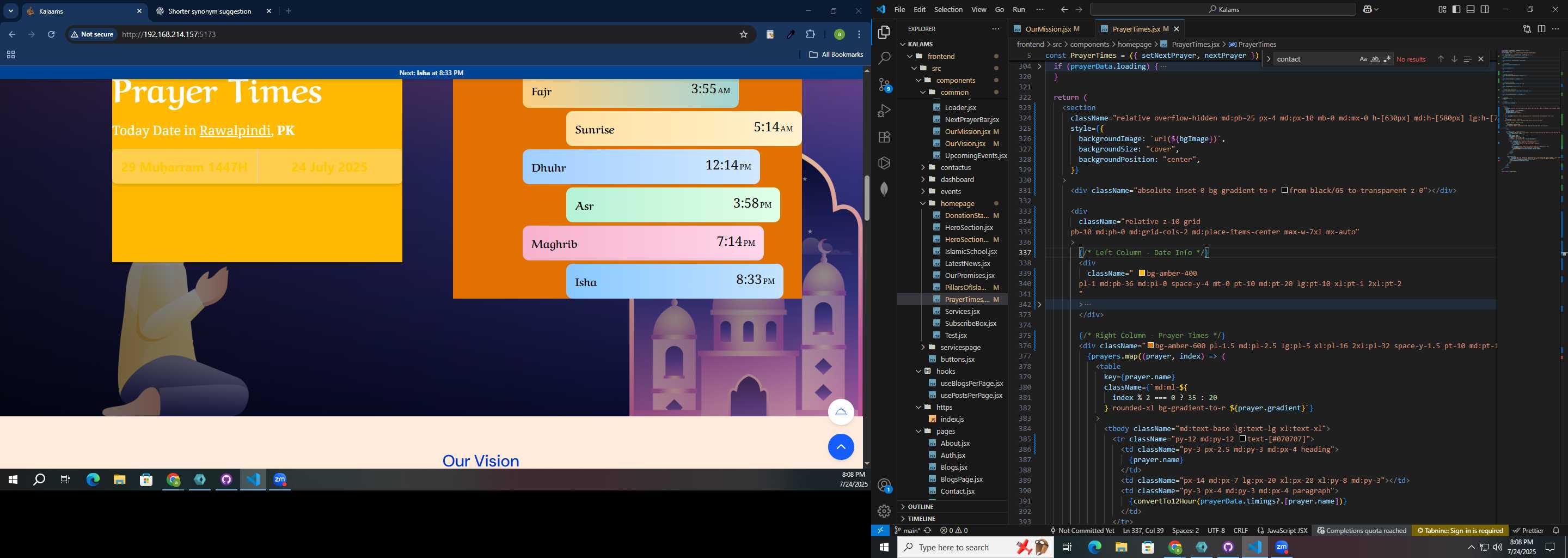Viewport: 1568px width, 558px height.
Task: Click Customize Layout icon in VS Code
Action: pyautogui.click(x=1443, y=9)
